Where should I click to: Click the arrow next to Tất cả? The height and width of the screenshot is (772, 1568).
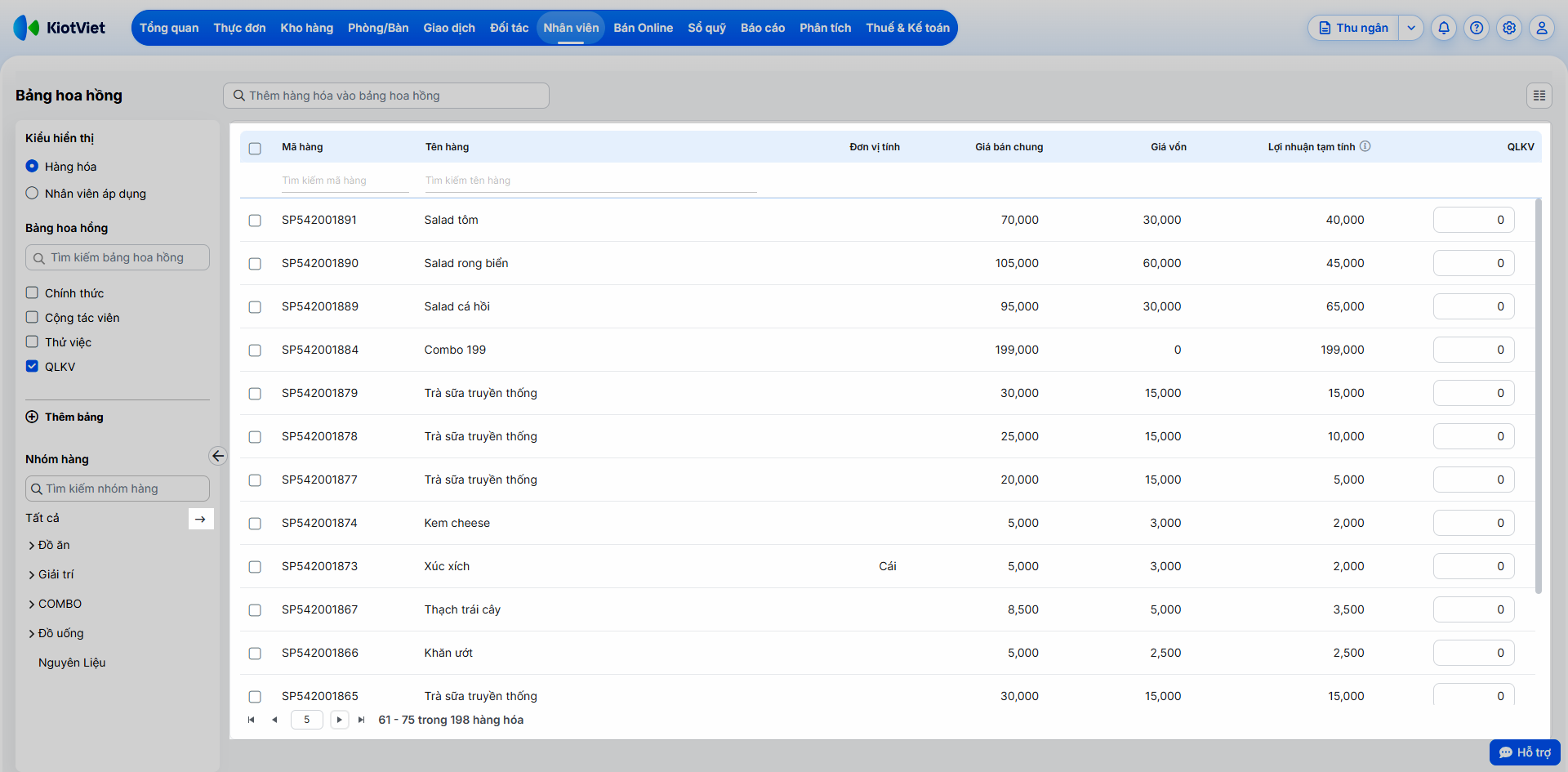tap(201, 519)
